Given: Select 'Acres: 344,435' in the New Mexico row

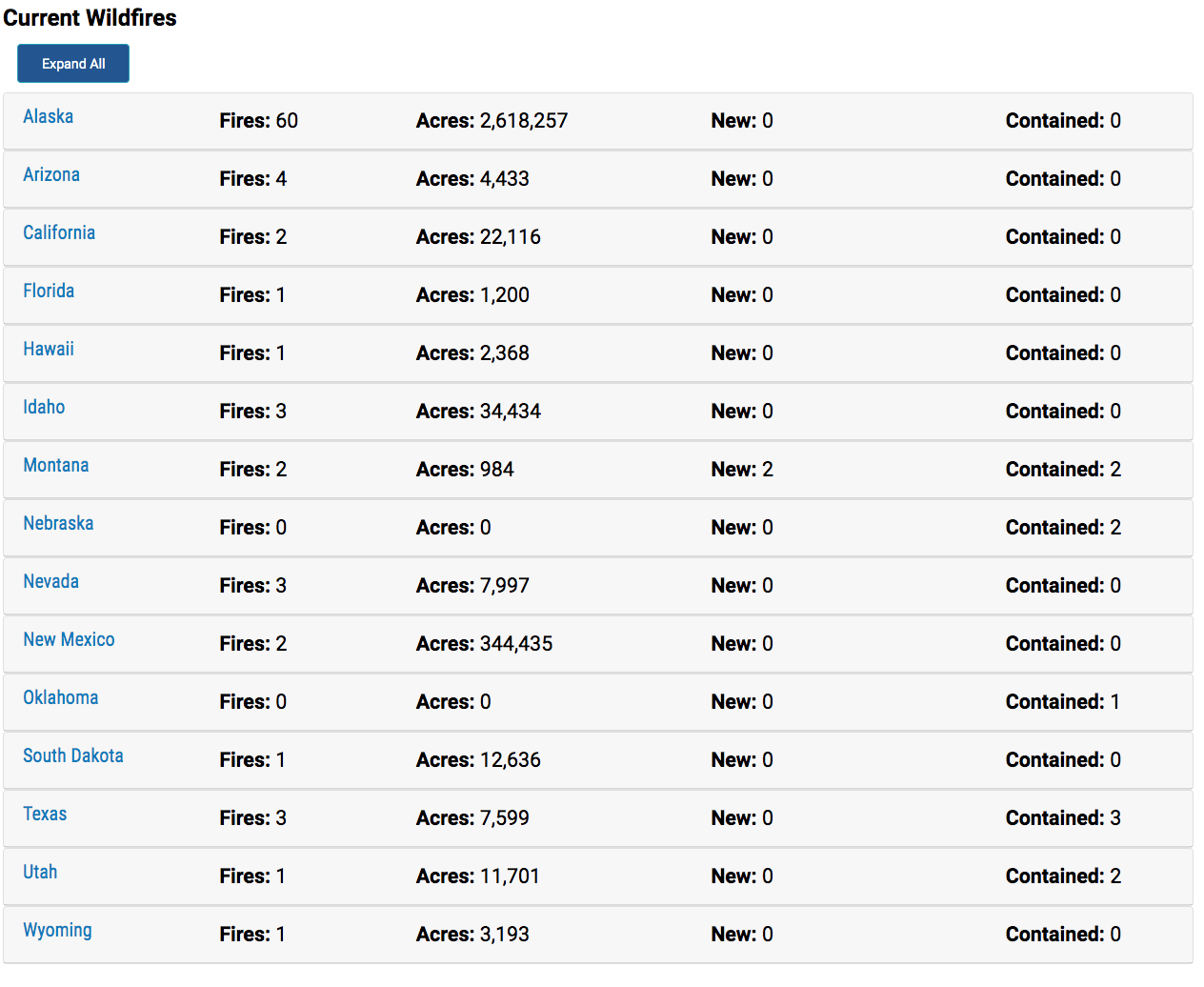Looking at the screenshot, I should coord(484,644).
